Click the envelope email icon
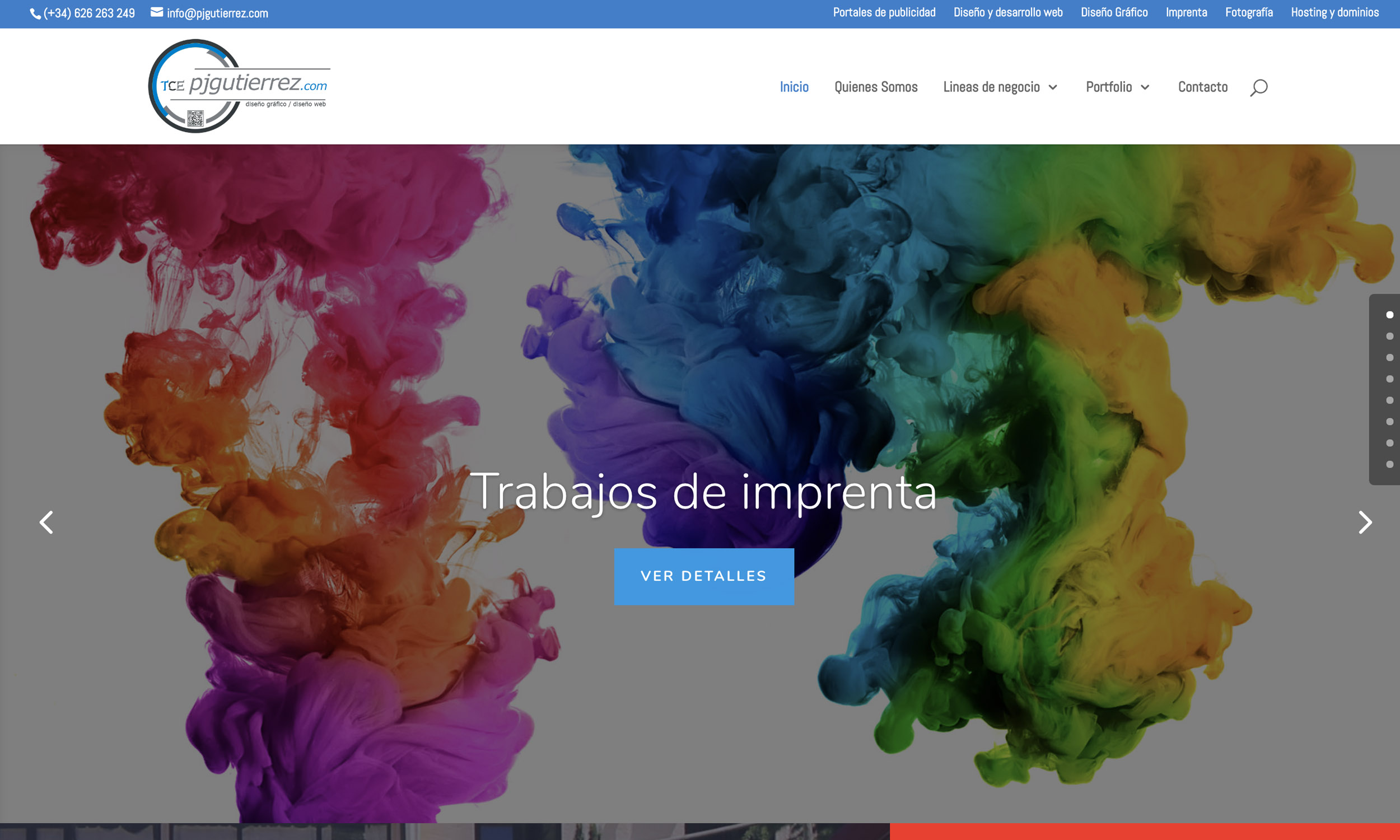 click(157, 12)
